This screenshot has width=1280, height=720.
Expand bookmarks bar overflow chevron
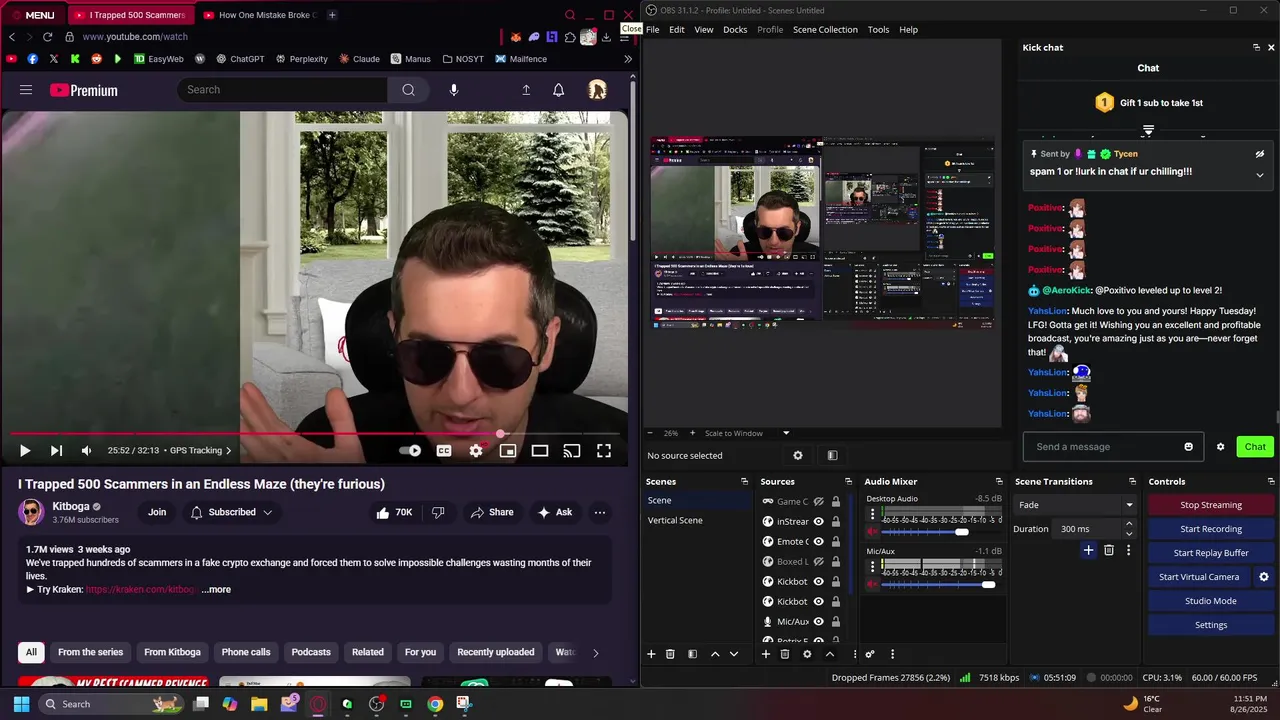point(627,59)
